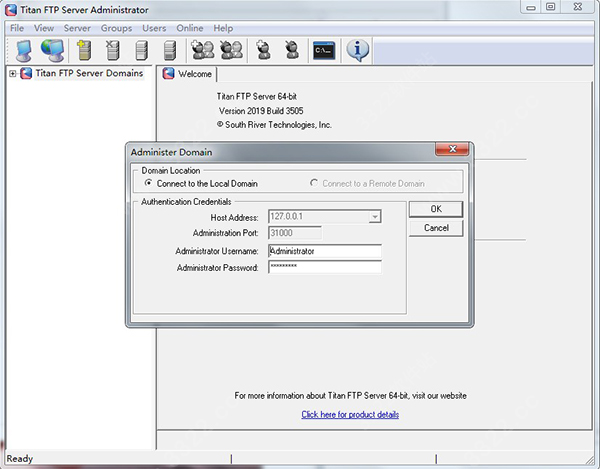Open the Groups menu
This screenshot has height=469, width=600.
click(x=116, y=28)
